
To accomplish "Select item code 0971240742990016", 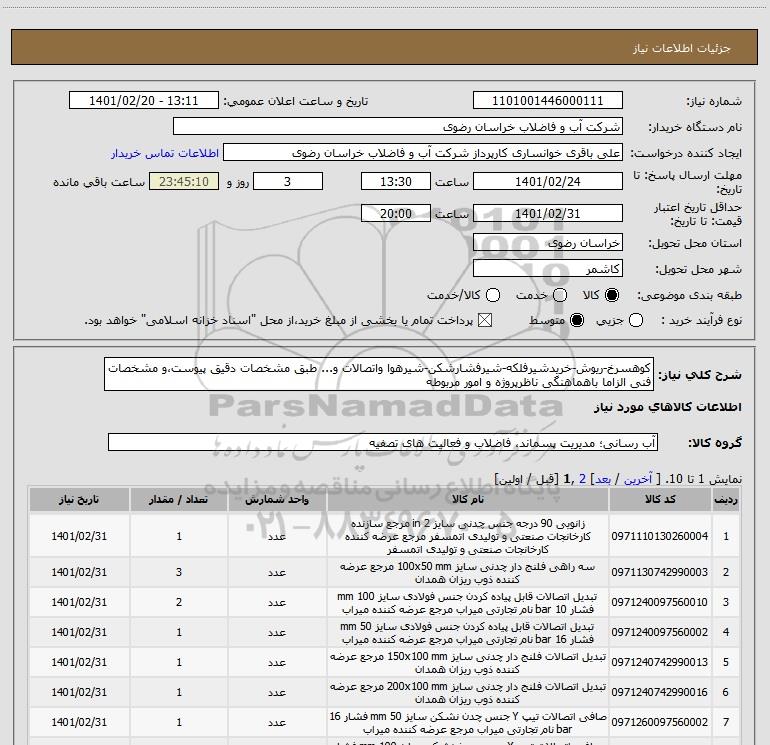I will coord(660,692).
